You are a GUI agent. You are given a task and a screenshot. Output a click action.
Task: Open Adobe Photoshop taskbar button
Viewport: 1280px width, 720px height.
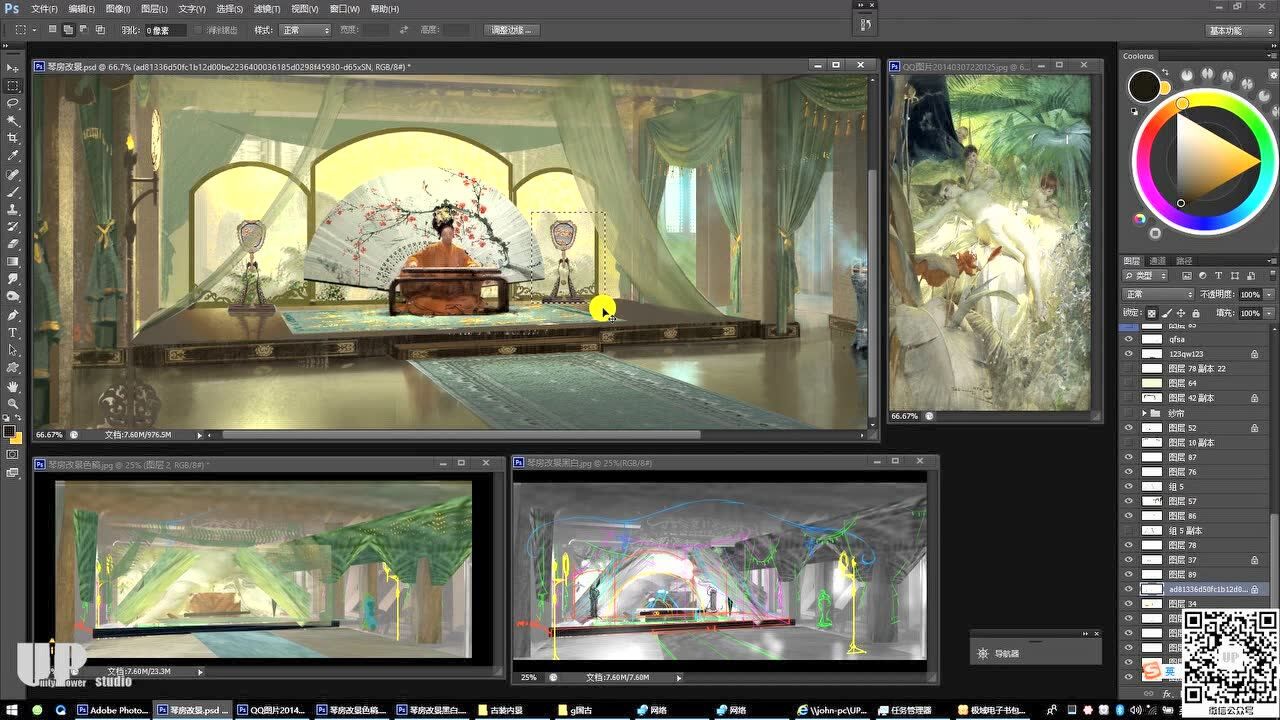113,710
